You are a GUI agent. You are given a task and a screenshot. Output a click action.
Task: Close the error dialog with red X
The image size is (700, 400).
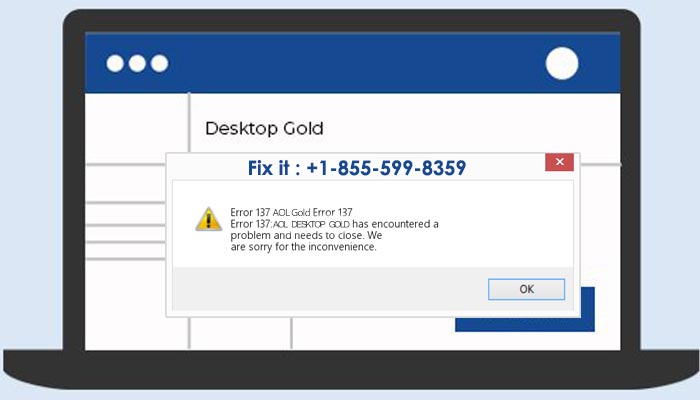click(559, 162)
